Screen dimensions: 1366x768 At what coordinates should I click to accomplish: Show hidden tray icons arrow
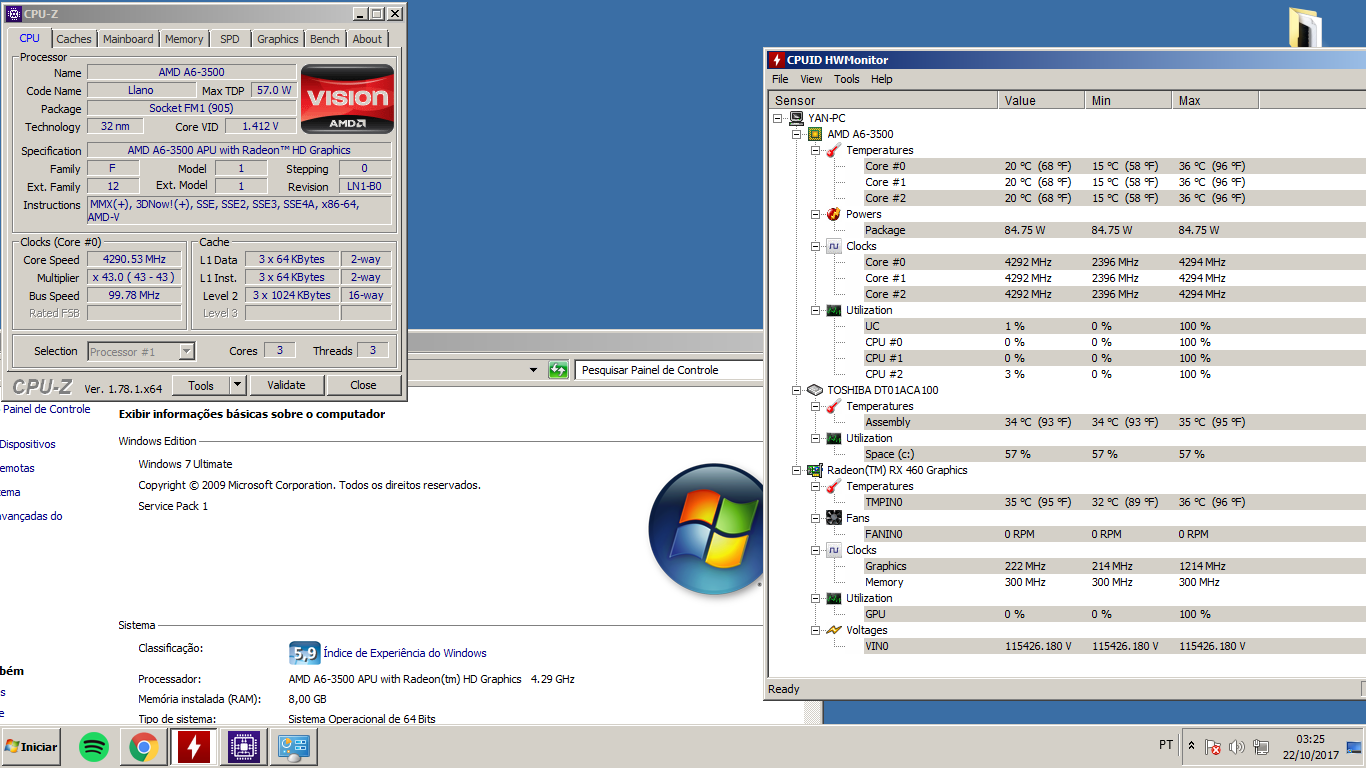1191,746
